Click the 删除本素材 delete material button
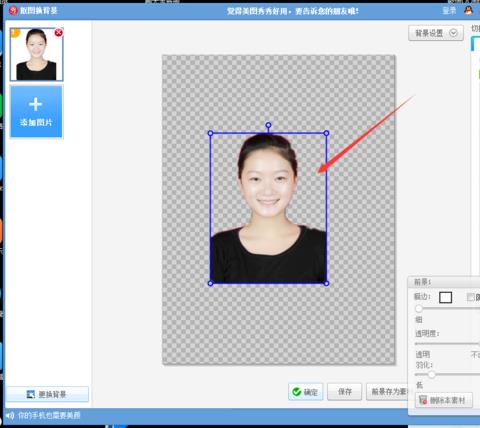Screen dimensions: 480x428 pos(444,400)
